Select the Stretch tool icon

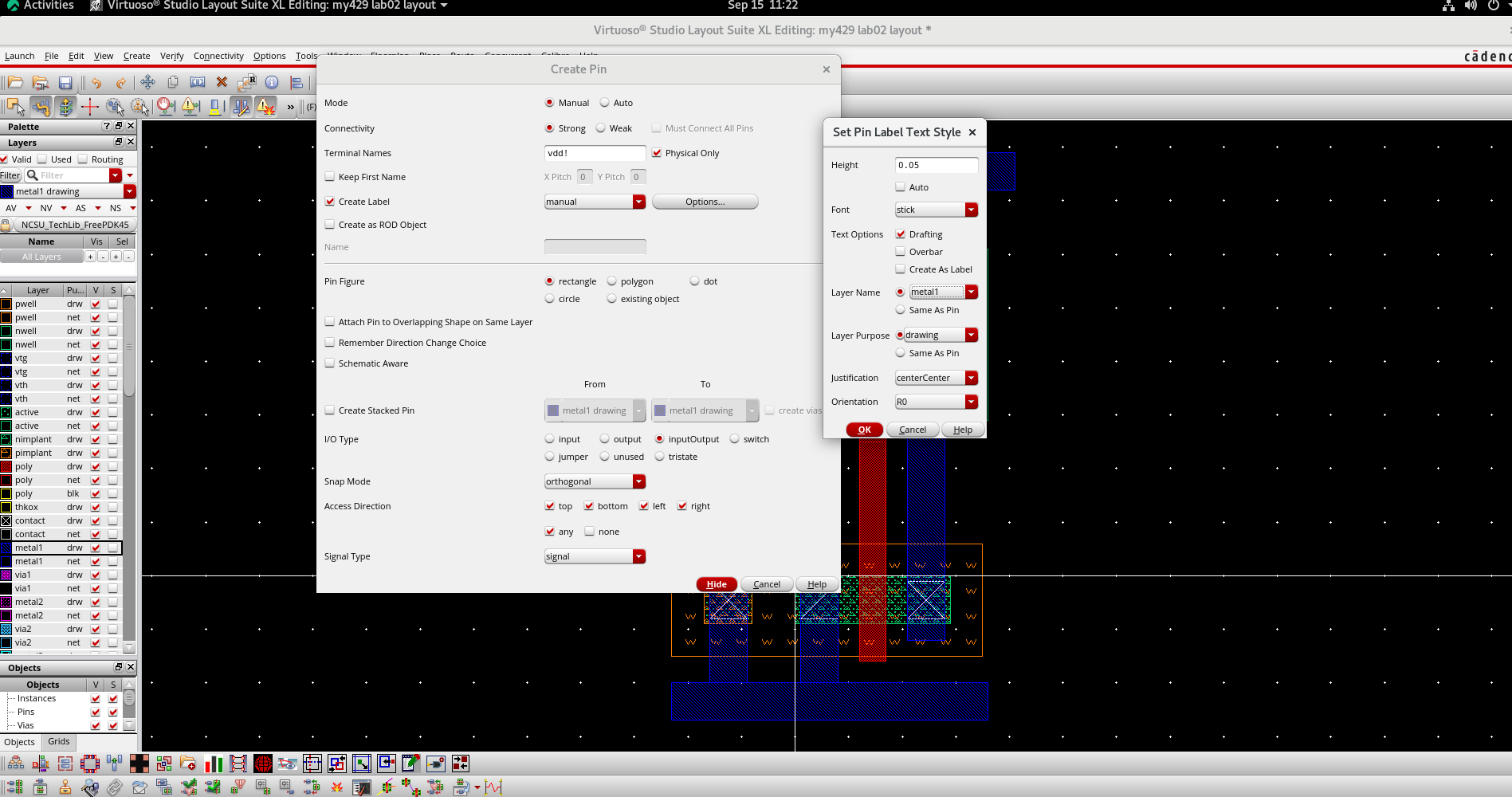(198, 82)
